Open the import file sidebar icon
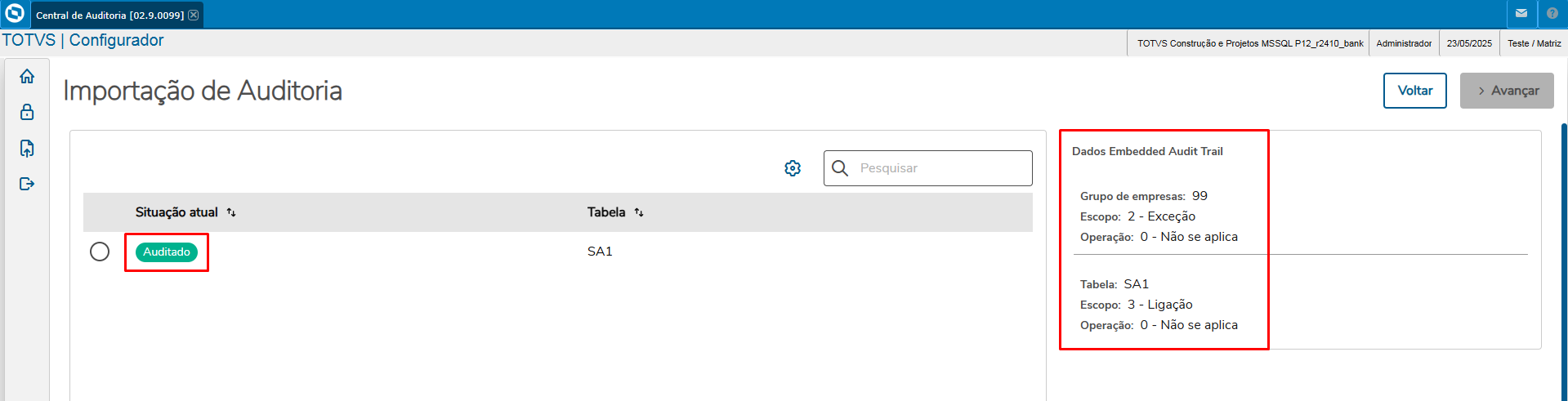This screenshot has height=401, width=1568. (27, 148)
